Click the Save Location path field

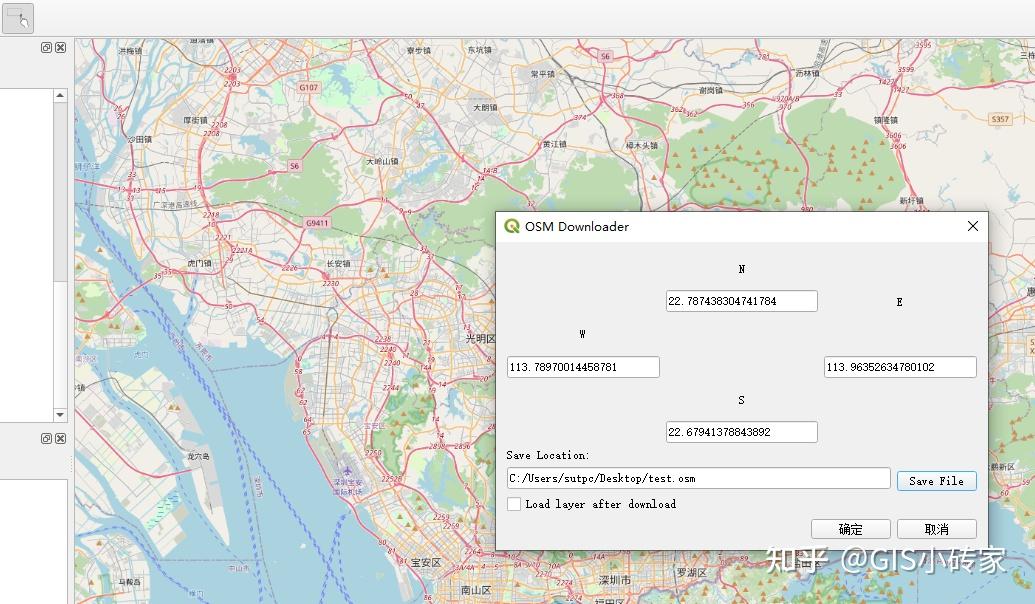(x=698, y=478)
